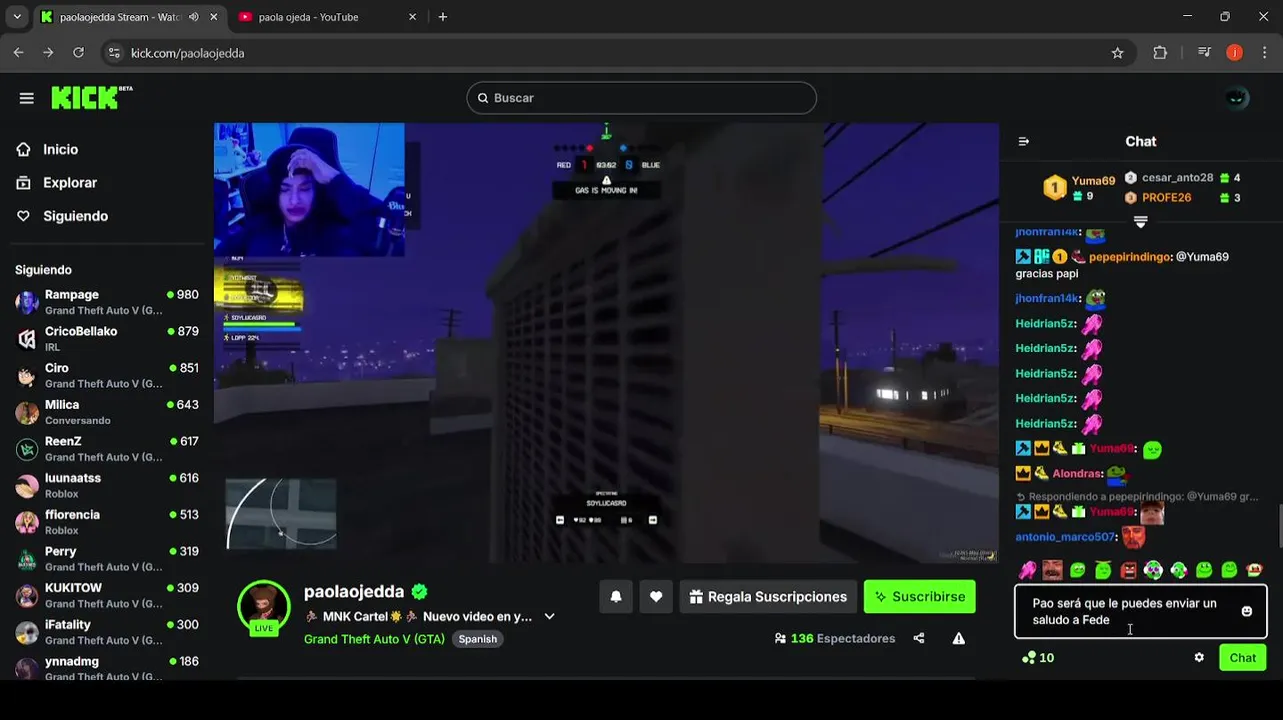Open browser extensions puzzle icon
Screen dimensions: 1283x720
click(1160, 53)
